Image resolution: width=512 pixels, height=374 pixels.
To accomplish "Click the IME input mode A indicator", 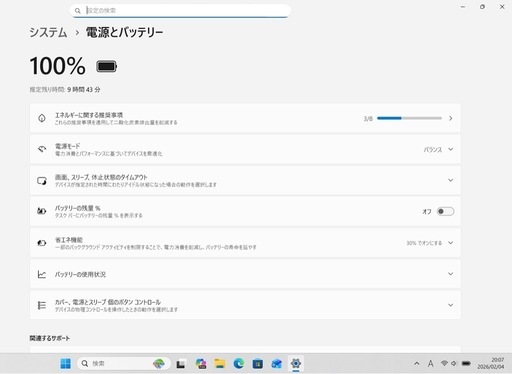I will point(430,364).
